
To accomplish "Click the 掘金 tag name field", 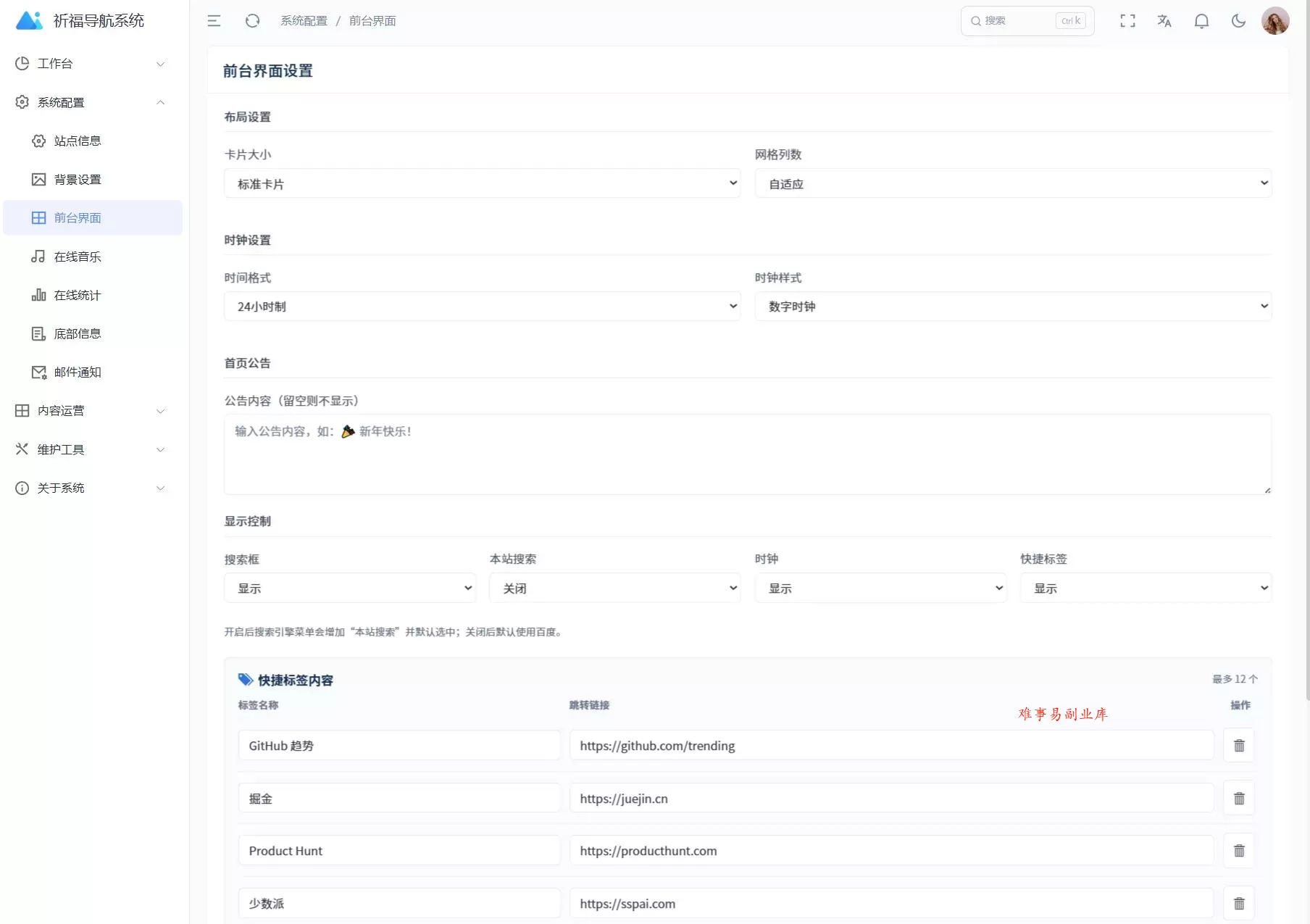I will pos(399,799).
